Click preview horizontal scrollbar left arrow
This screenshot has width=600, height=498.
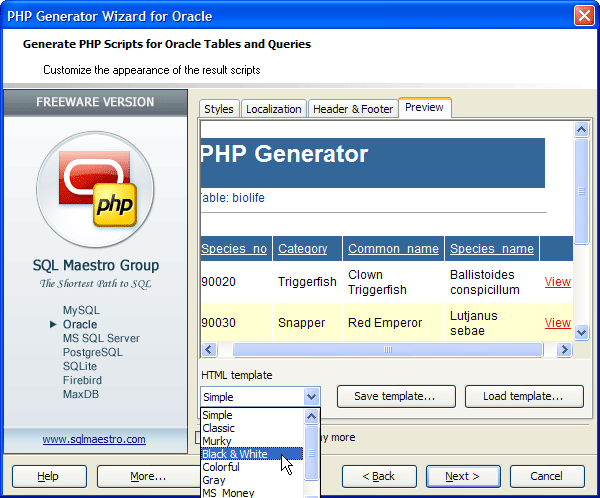[209, 349]
